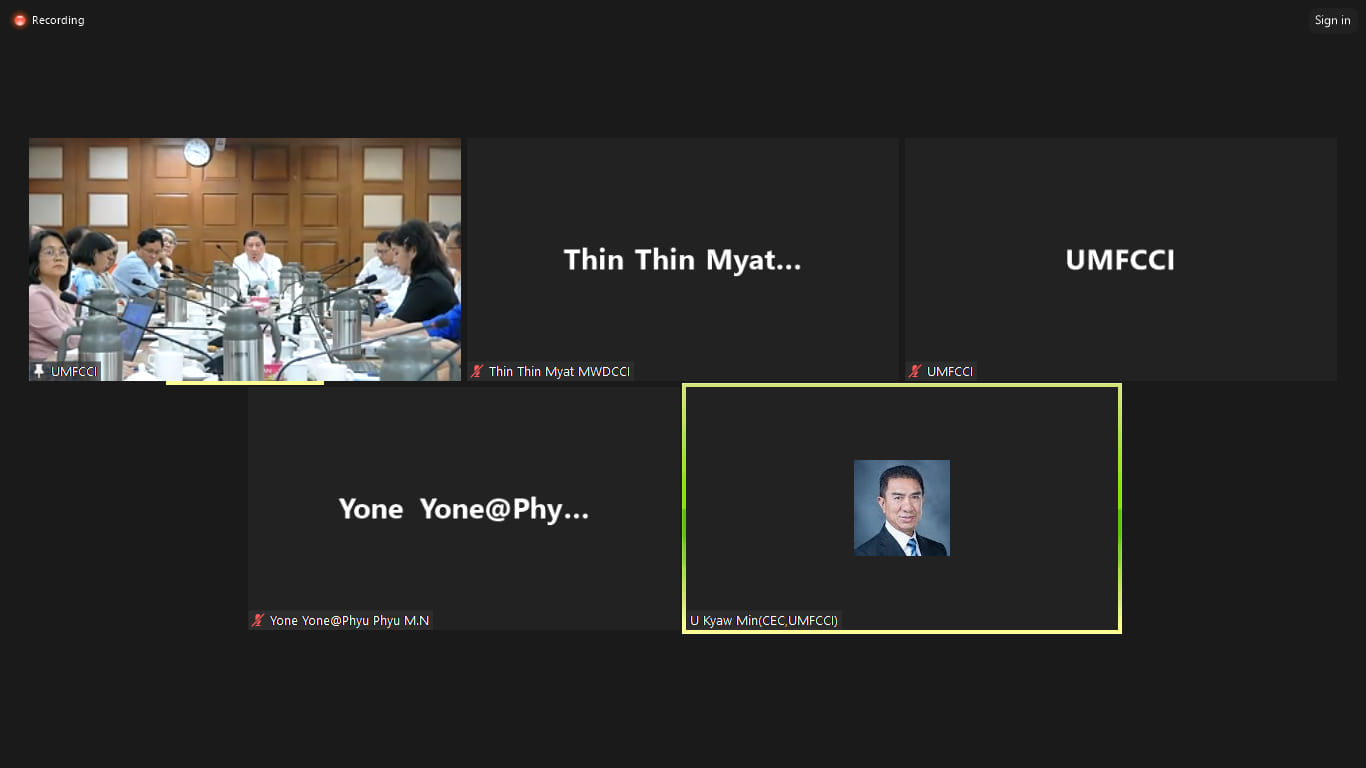Click the Yone Yone@Phyu Phyu M.N label
Image resolution: width=1366 pixels, height=768 pixels.
[349, 621]
